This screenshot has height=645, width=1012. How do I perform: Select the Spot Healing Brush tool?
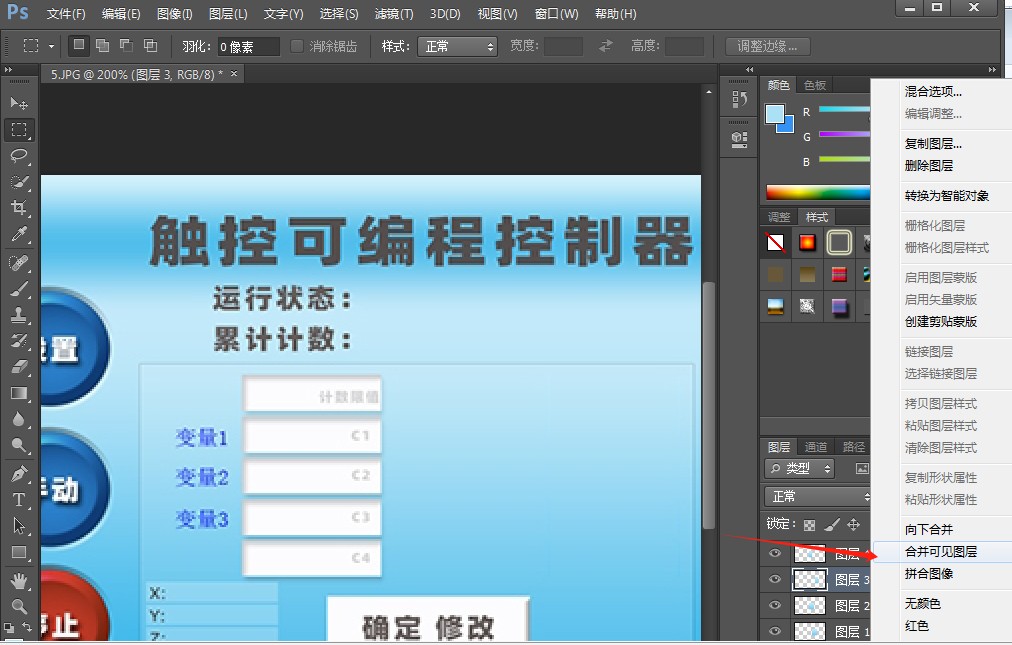[19, 262]
